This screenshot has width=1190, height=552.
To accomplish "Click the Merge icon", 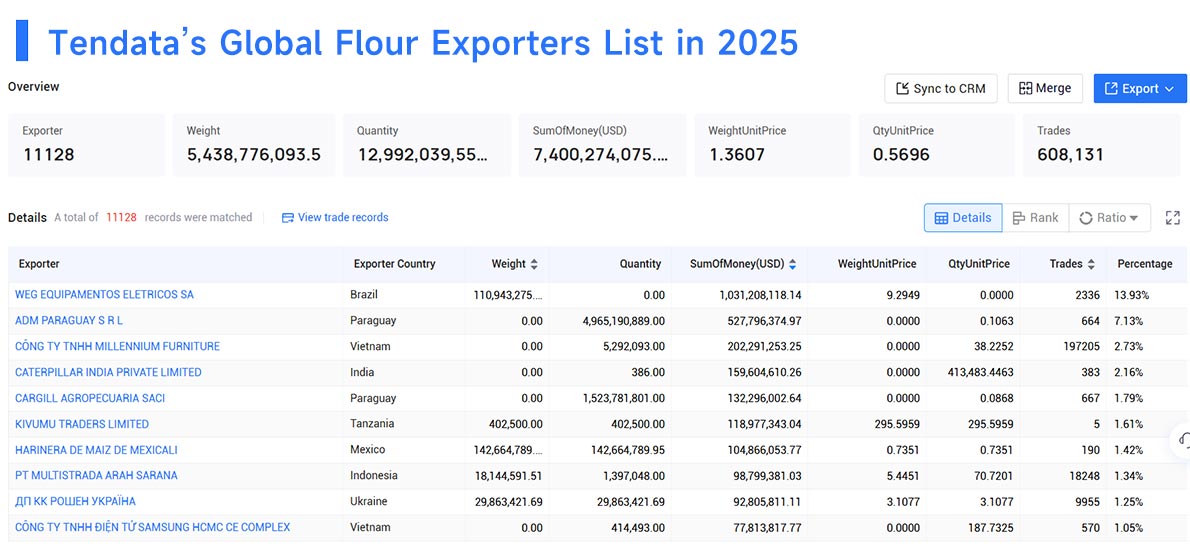I will [1025, 89].
